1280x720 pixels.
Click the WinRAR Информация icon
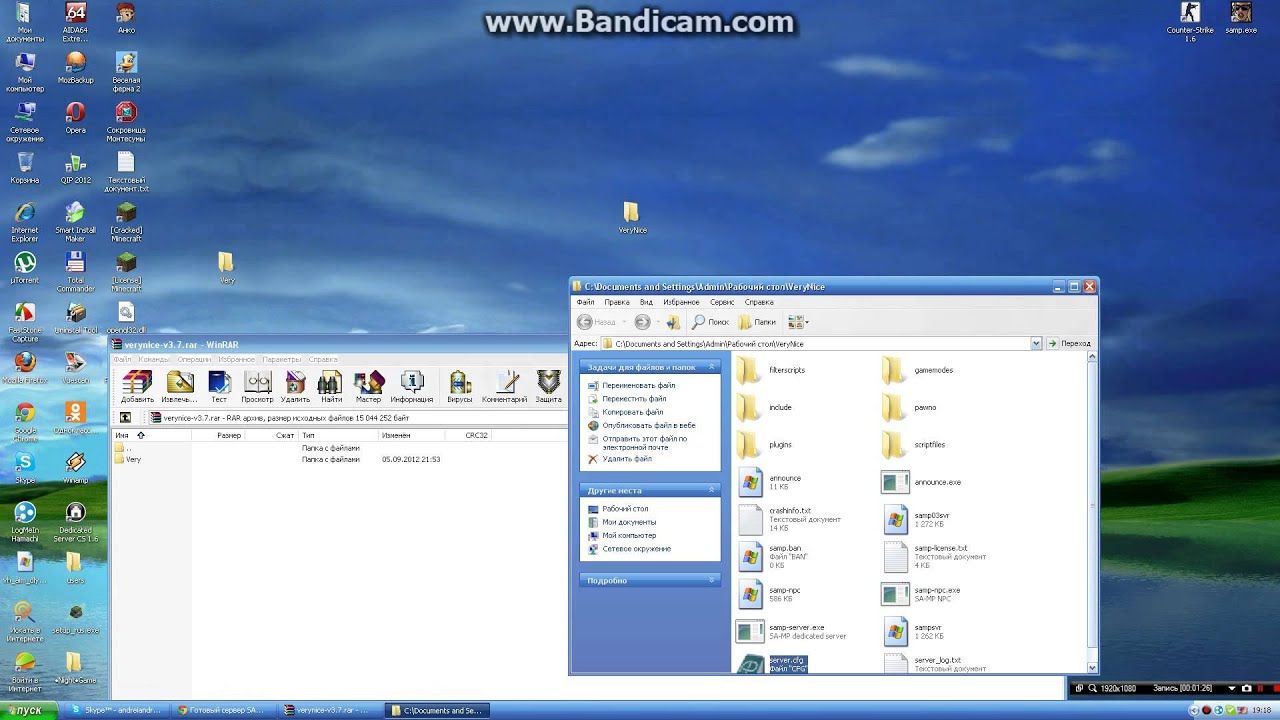tap(412, 386)
